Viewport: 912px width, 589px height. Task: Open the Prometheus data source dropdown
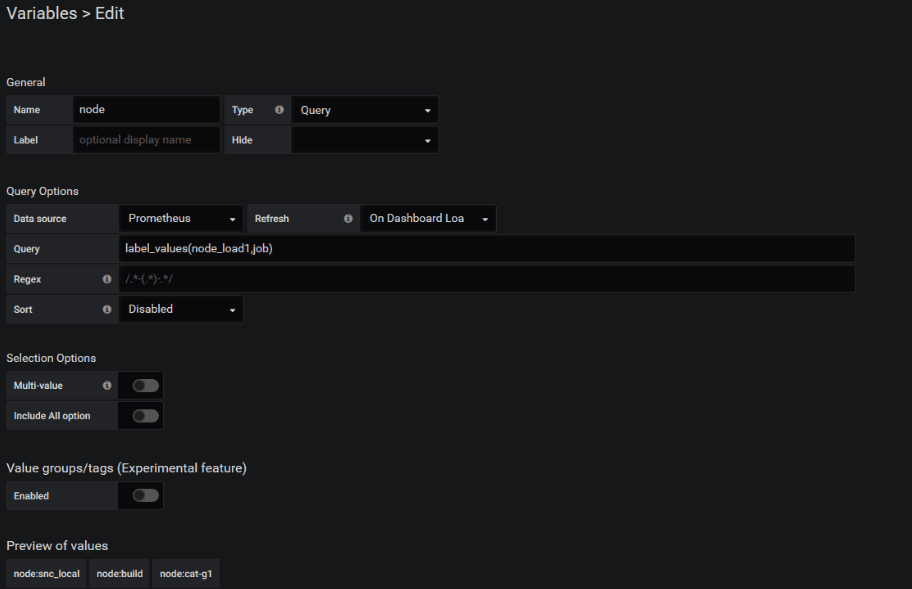point(181,219)
